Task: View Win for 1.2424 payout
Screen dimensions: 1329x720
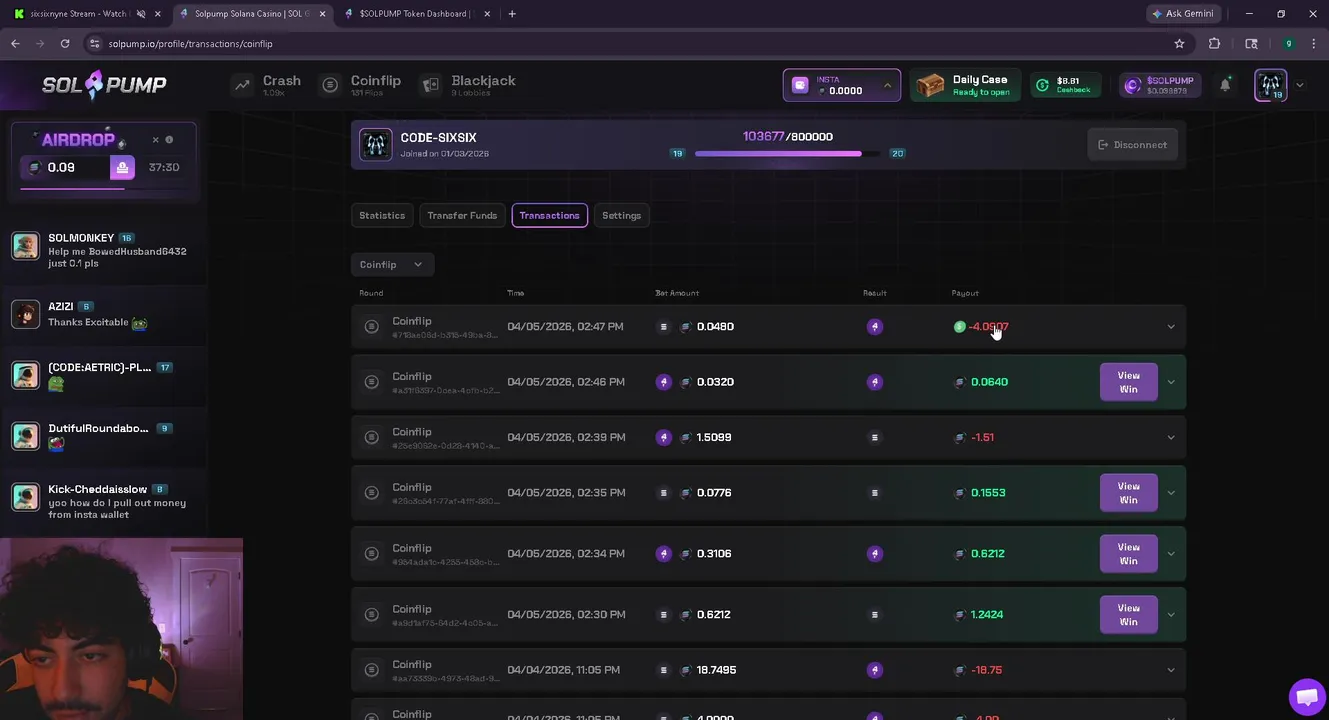Action: (1128, 615)
